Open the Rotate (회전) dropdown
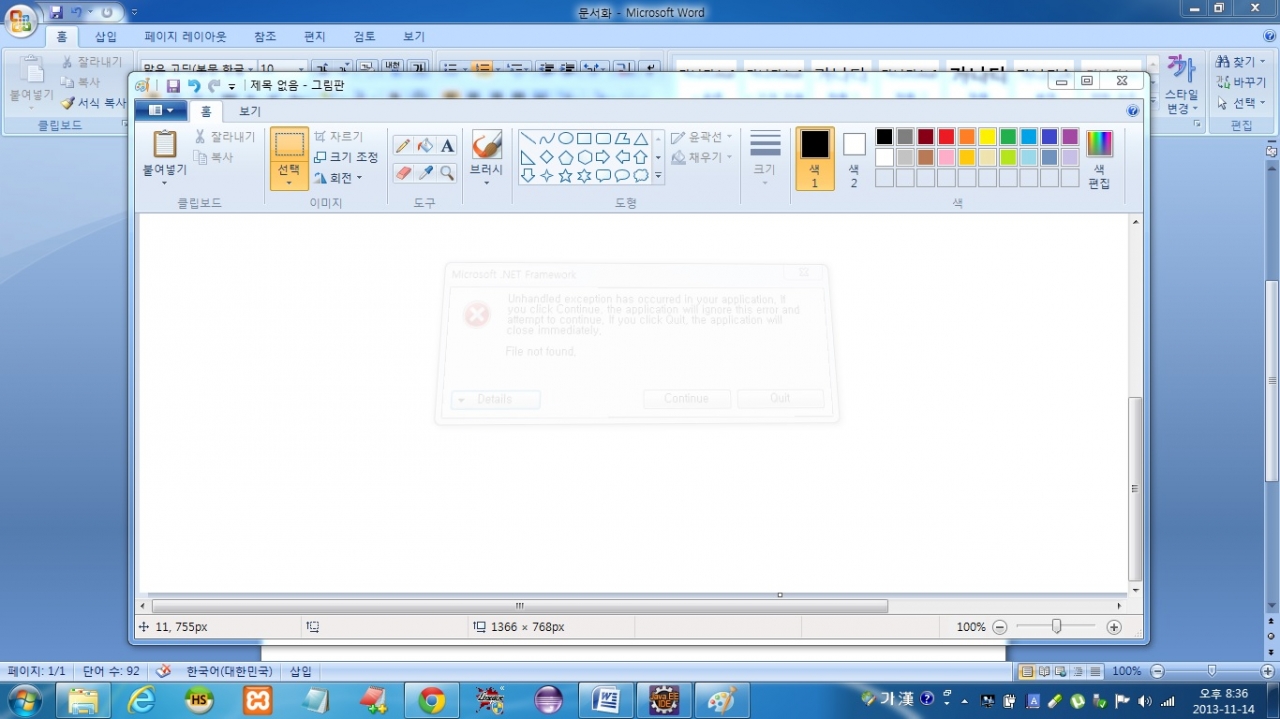This screenshot has width=1280, height=719. click(x=338, y=178)
